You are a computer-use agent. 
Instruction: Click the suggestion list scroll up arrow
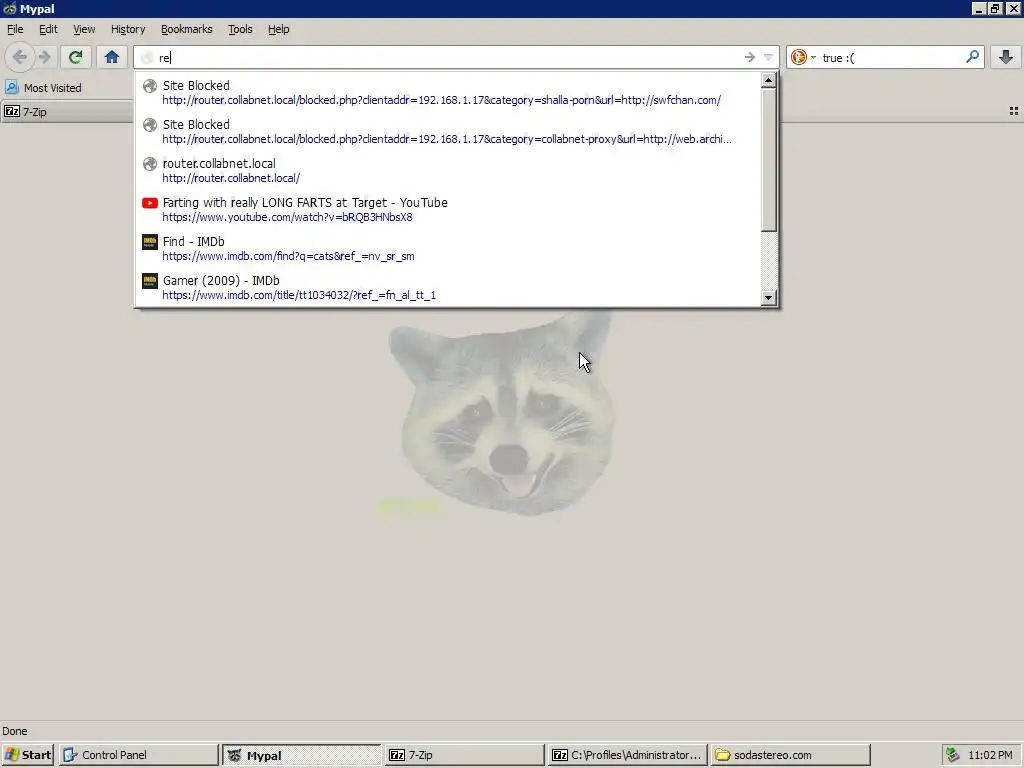(769, 80)
